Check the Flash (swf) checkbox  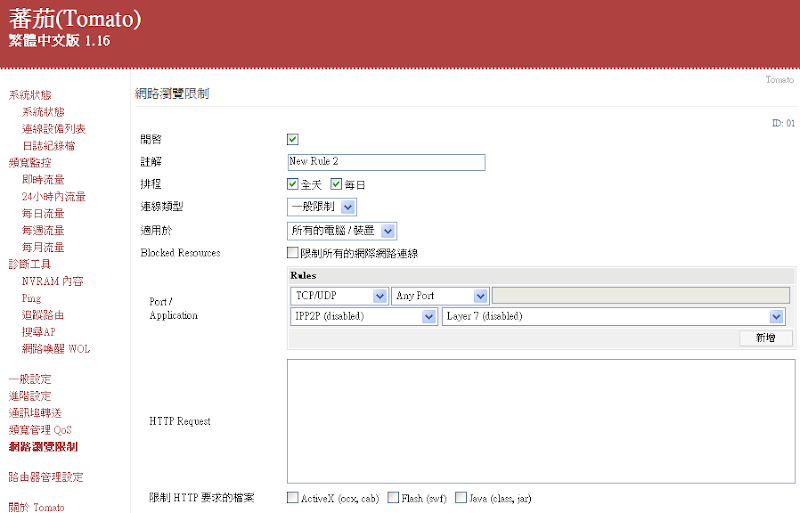tap(393, 497)
